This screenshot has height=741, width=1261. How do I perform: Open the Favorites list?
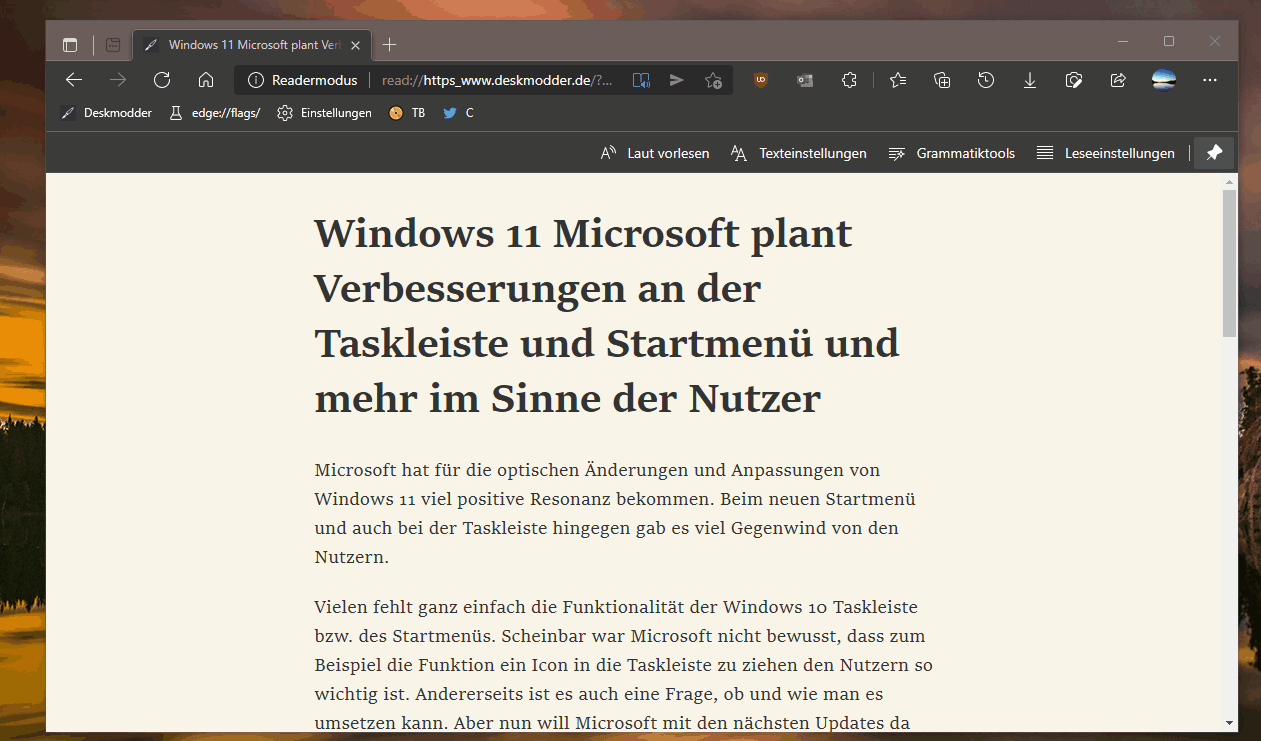tap(898, 80)
